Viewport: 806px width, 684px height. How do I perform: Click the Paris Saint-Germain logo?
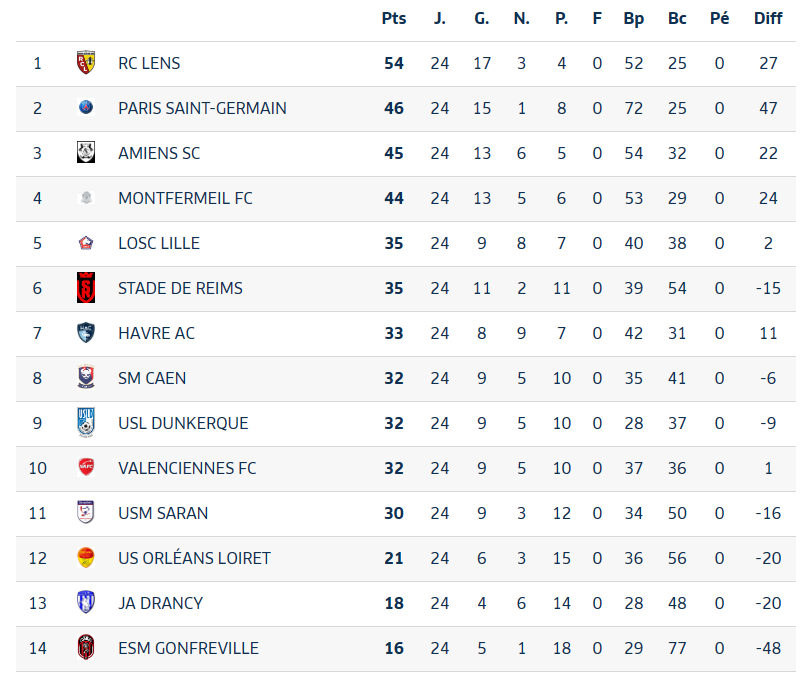coord(86,107)
